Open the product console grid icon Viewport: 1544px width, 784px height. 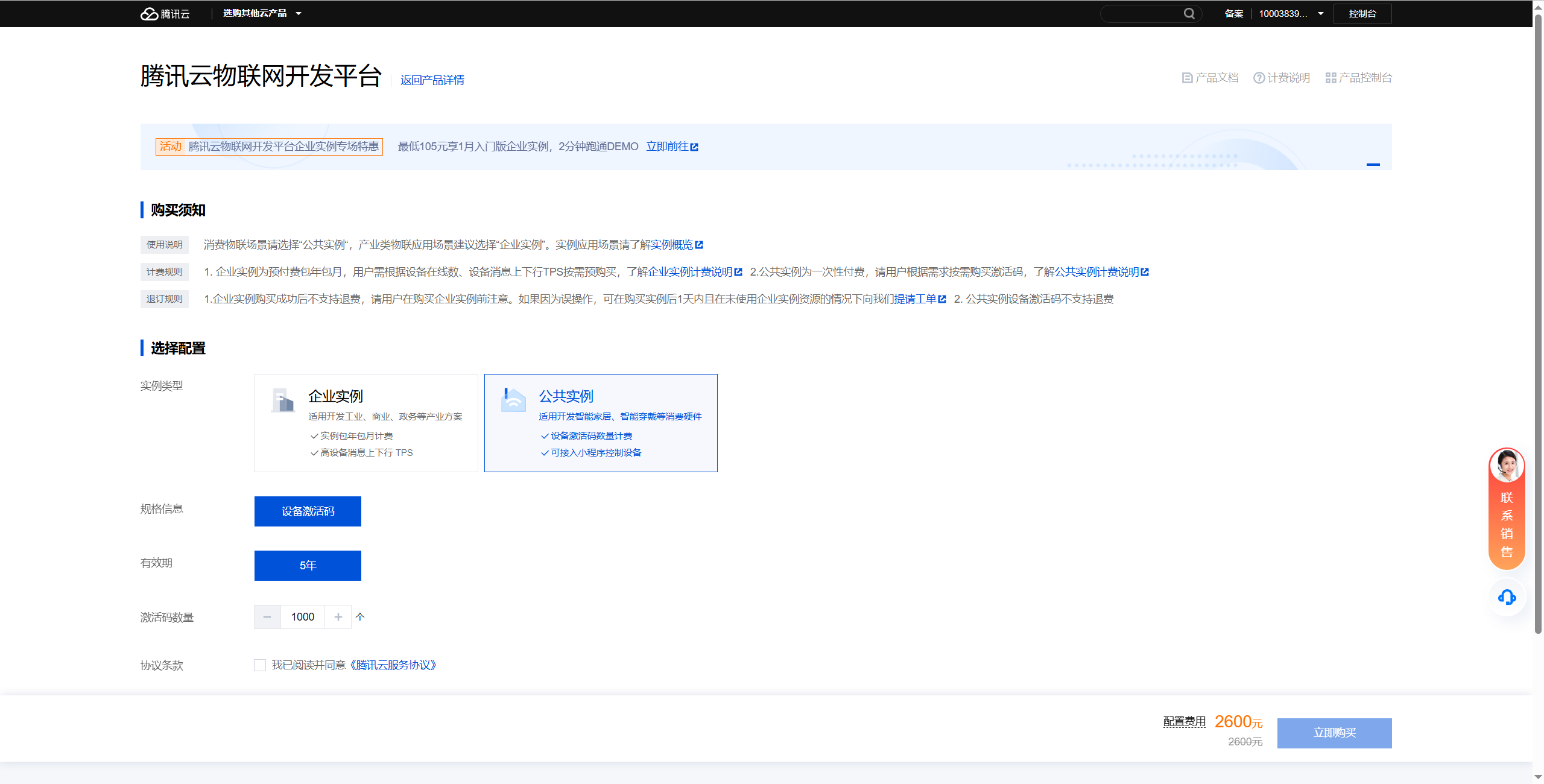click(1330, 78)
